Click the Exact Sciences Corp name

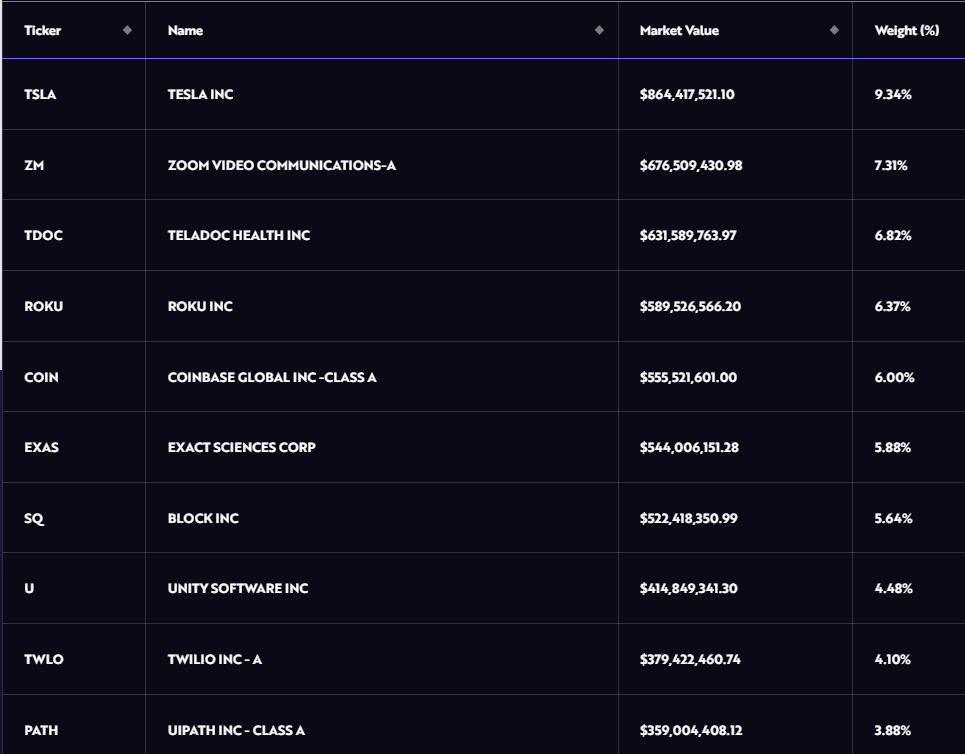pos(241,447)
